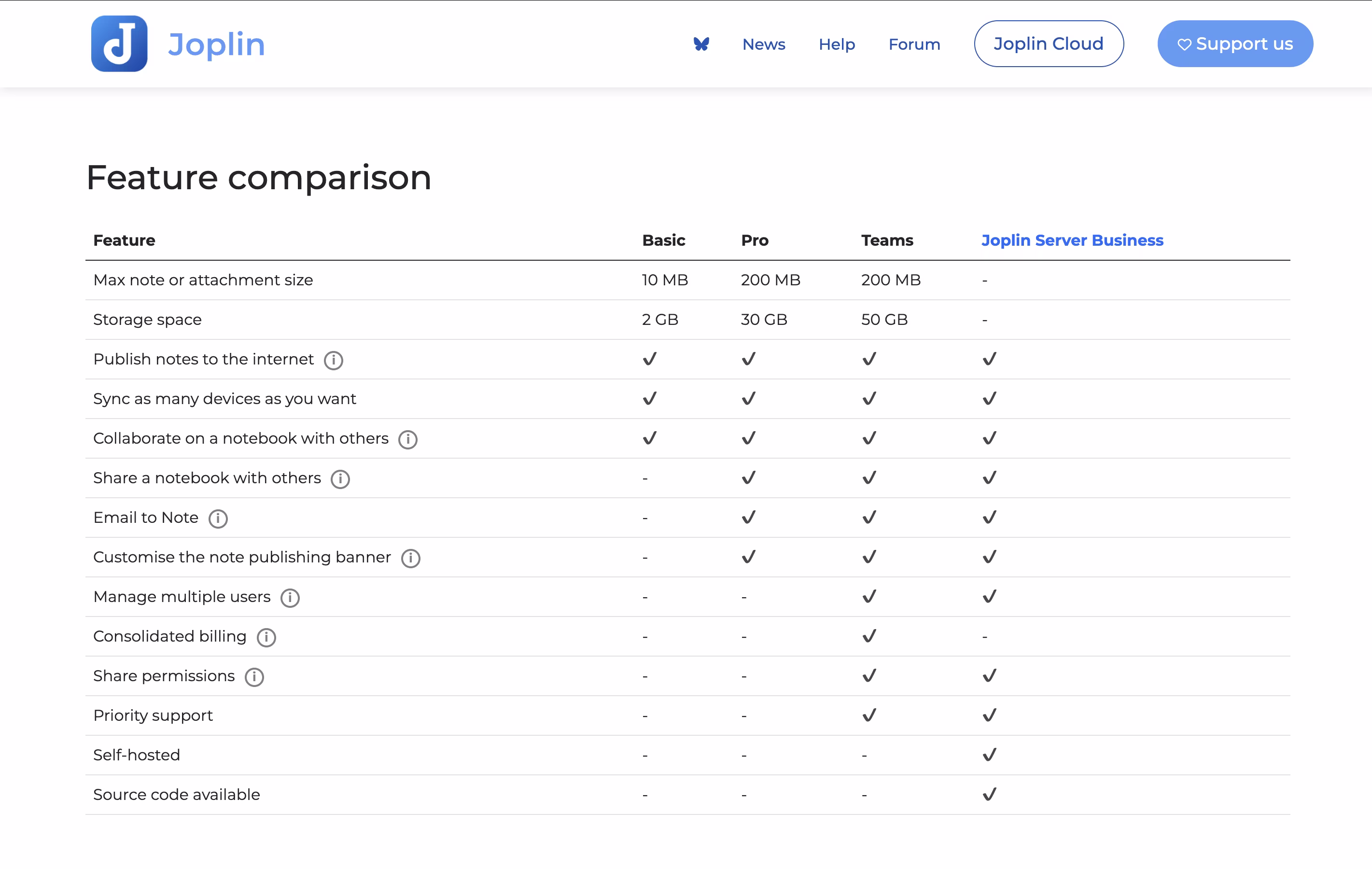The height and width of the screenshot is (869, 1372).
Task: Click Share permissions info icon
Action: (254, 677)
